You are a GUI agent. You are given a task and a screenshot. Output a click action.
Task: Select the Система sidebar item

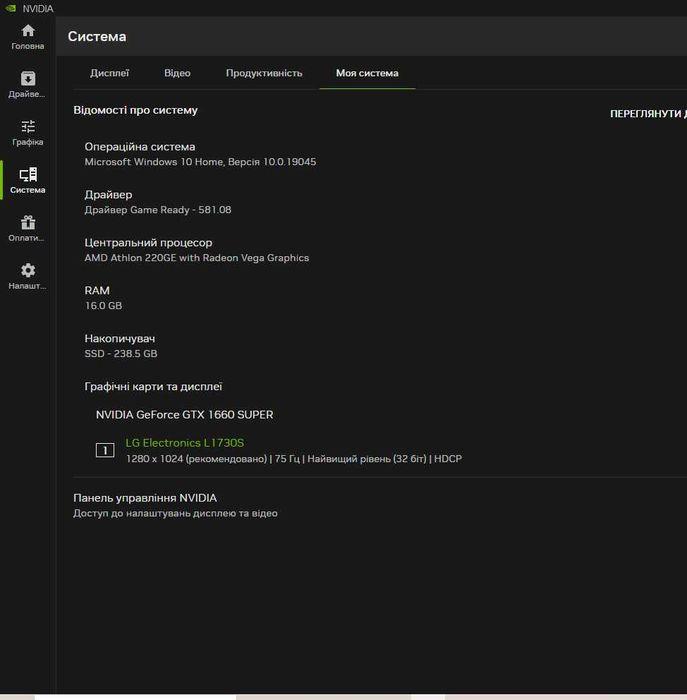coord(28,181)
